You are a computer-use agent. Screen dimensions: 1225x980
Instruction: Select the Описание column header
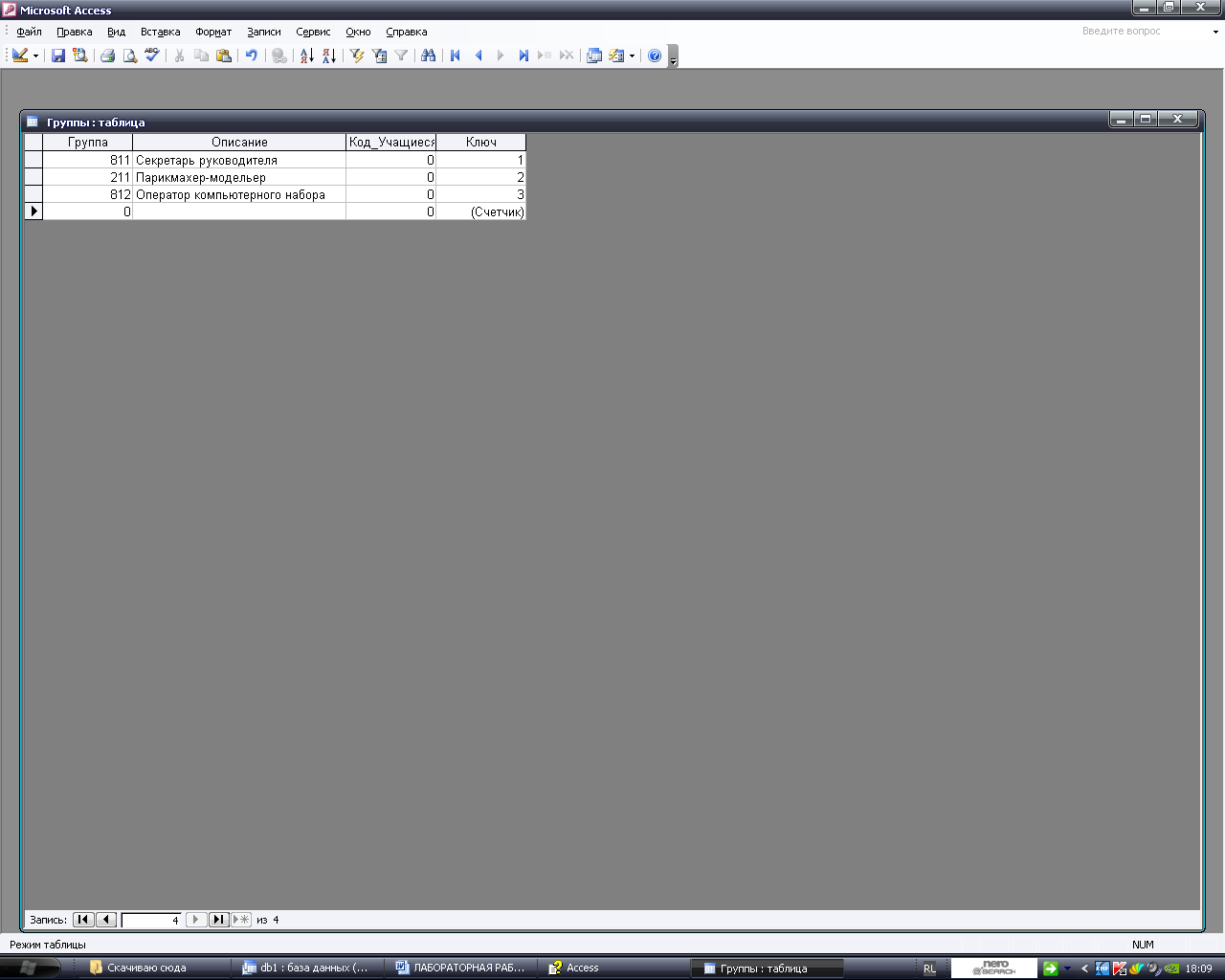239,143
